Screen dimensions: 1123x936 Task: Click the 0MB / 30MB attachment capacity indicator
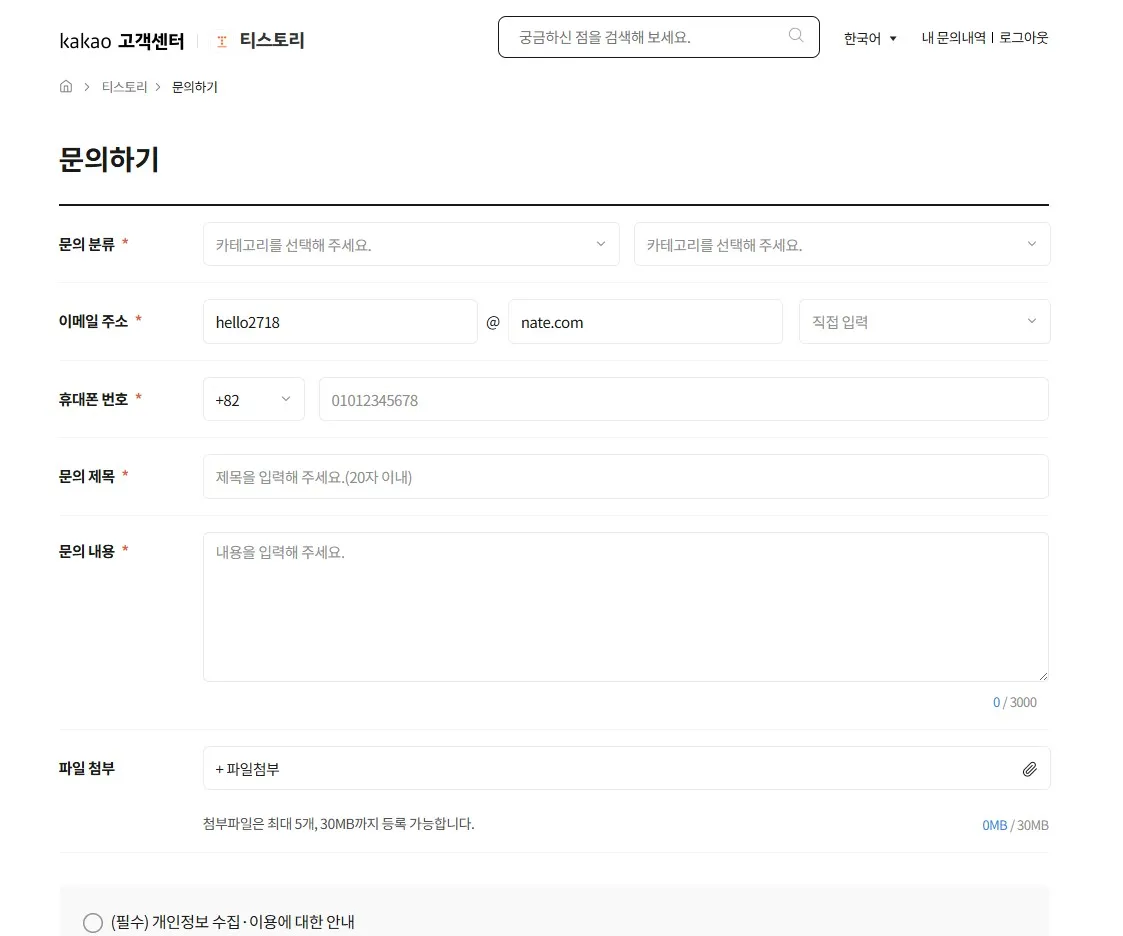click(1015, 825)
